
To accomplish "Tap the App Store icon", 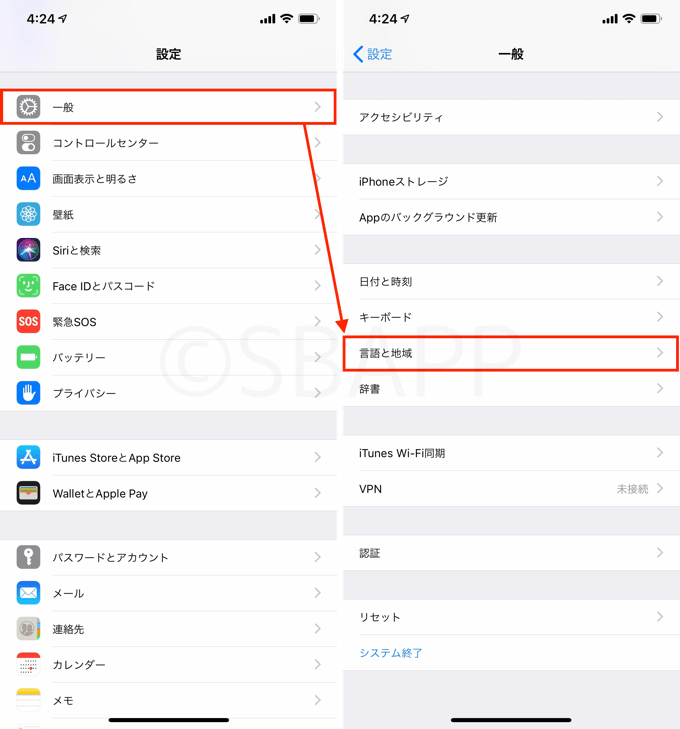I will pos(28,457).
